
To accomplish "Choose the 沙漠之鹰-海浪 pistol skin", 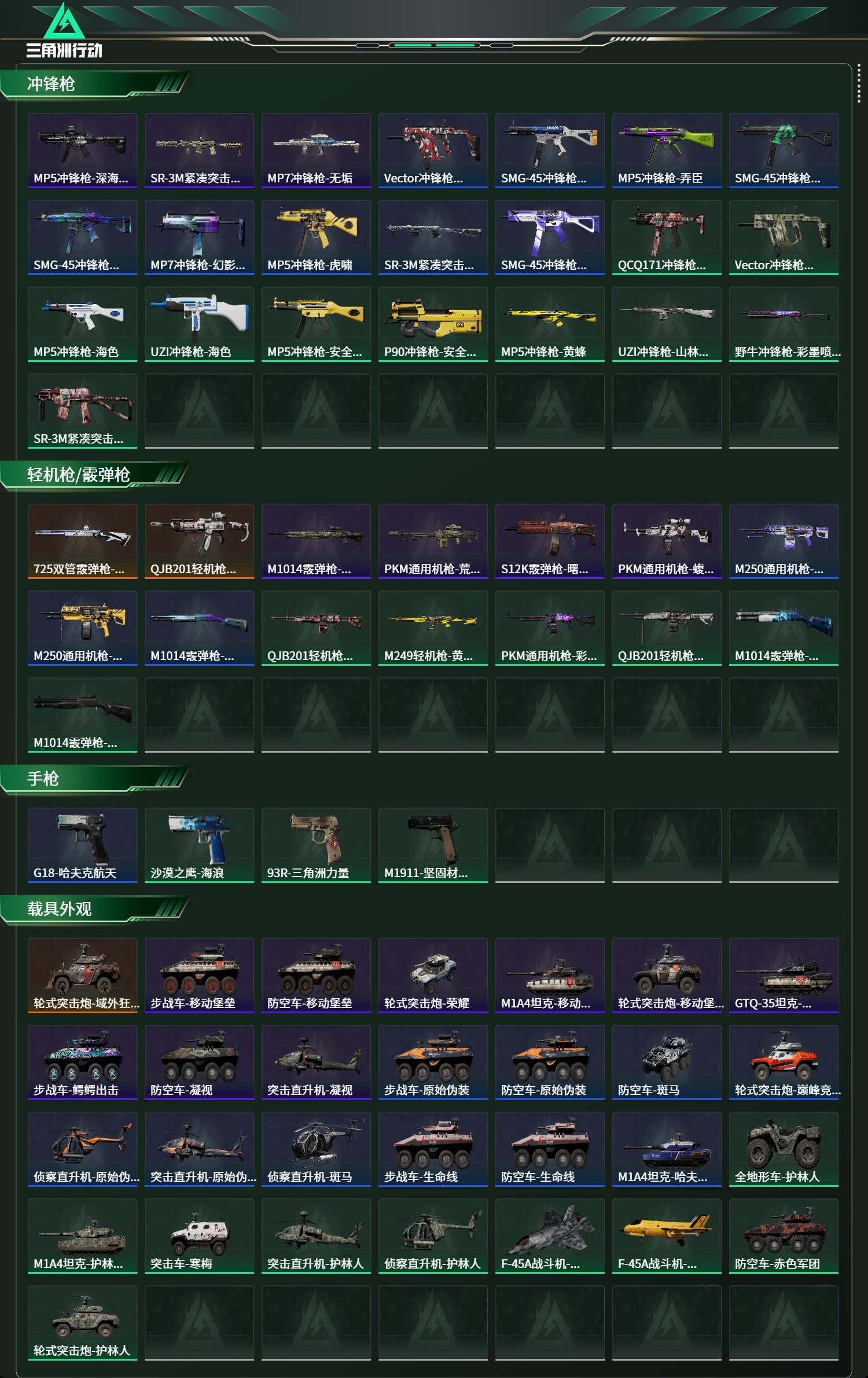I will coord(199,845).
